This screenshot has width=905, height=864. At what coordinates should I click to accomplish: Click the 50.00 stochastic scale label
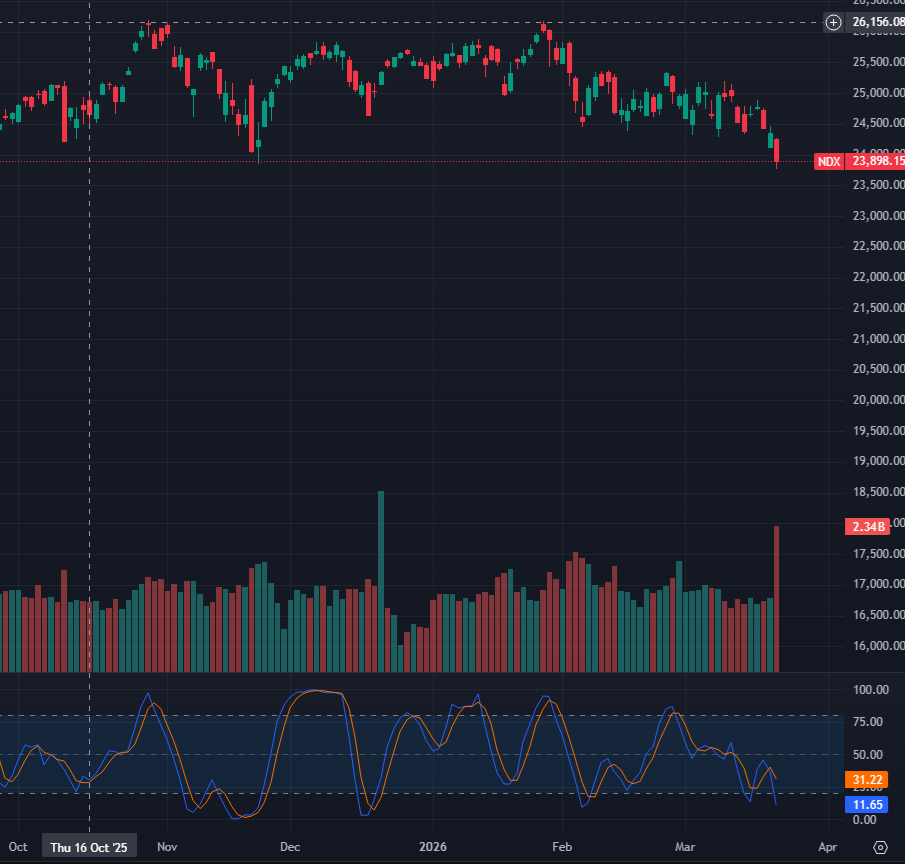[867, 755]
